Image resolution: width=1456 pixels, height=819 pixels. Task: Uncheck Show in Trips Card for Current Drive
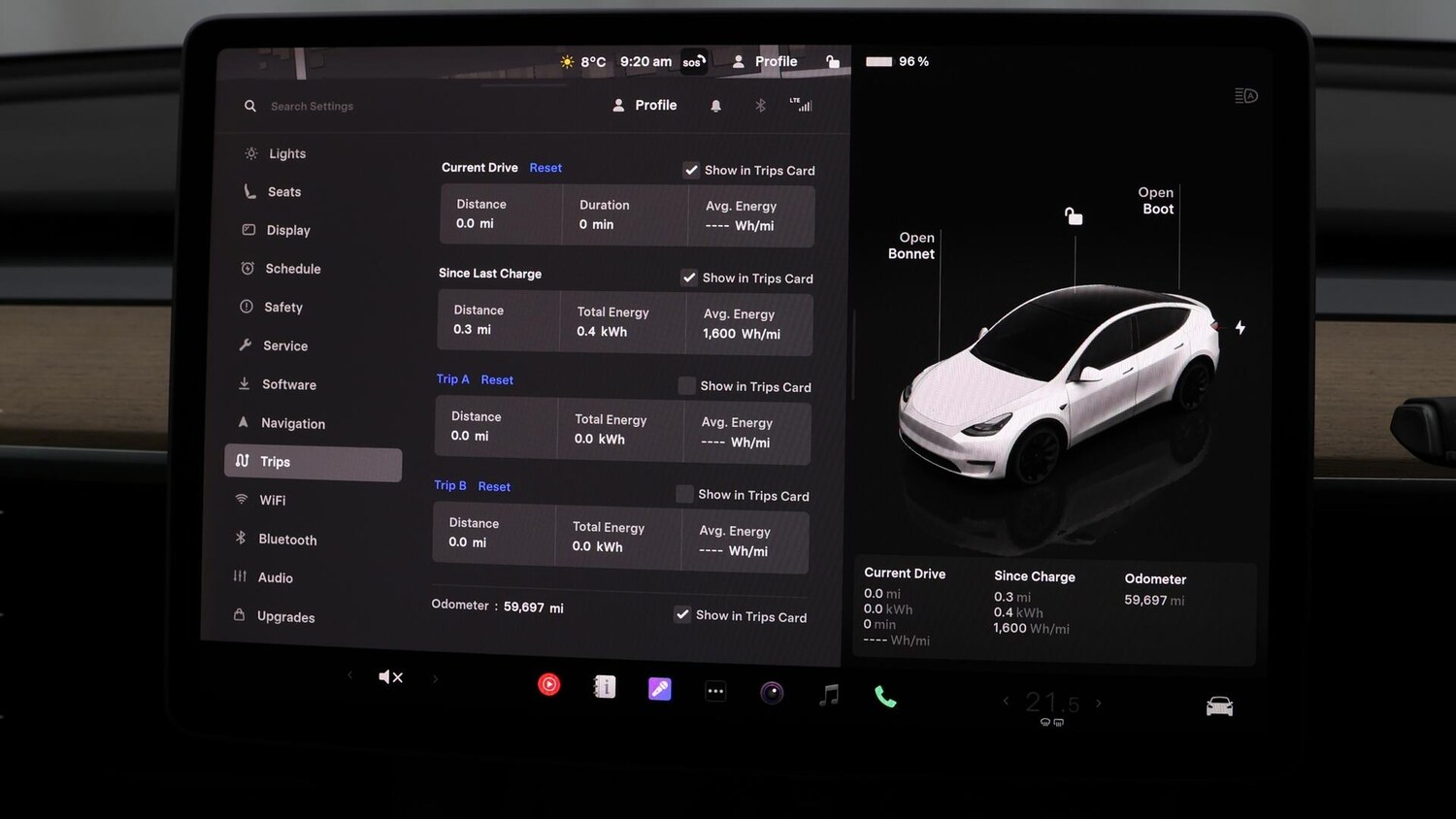pyautogui.click(x=691, y=169)
